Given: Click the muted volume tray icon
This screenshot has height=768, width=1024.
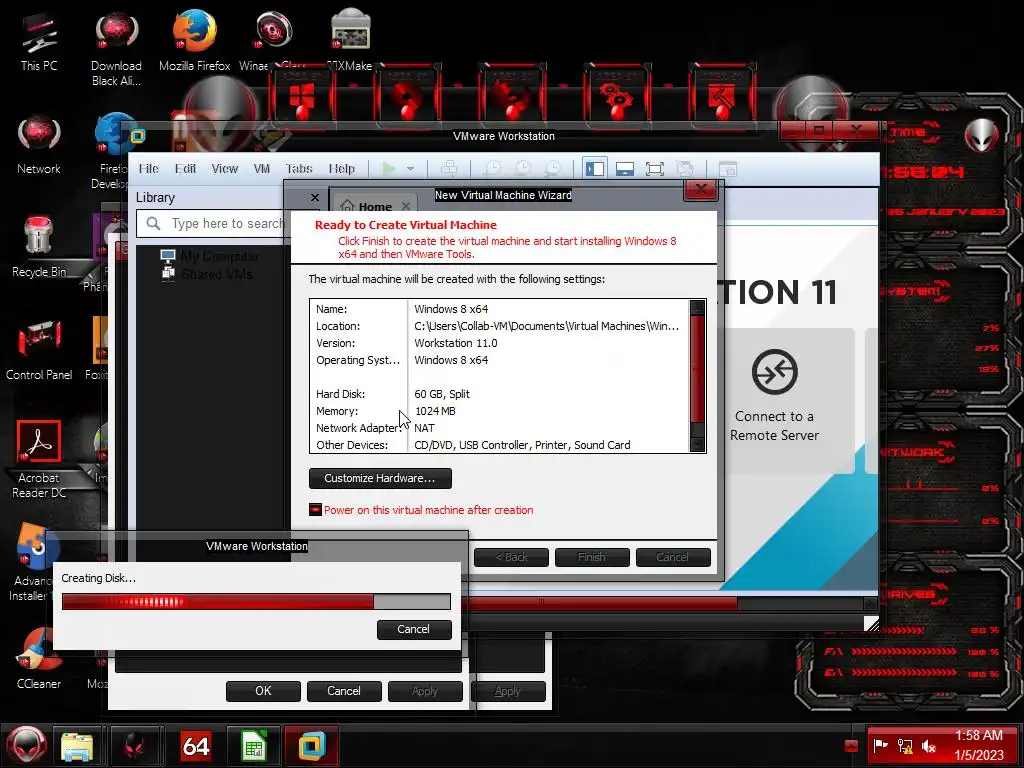Looking at the screenshot, I should 929,745.
